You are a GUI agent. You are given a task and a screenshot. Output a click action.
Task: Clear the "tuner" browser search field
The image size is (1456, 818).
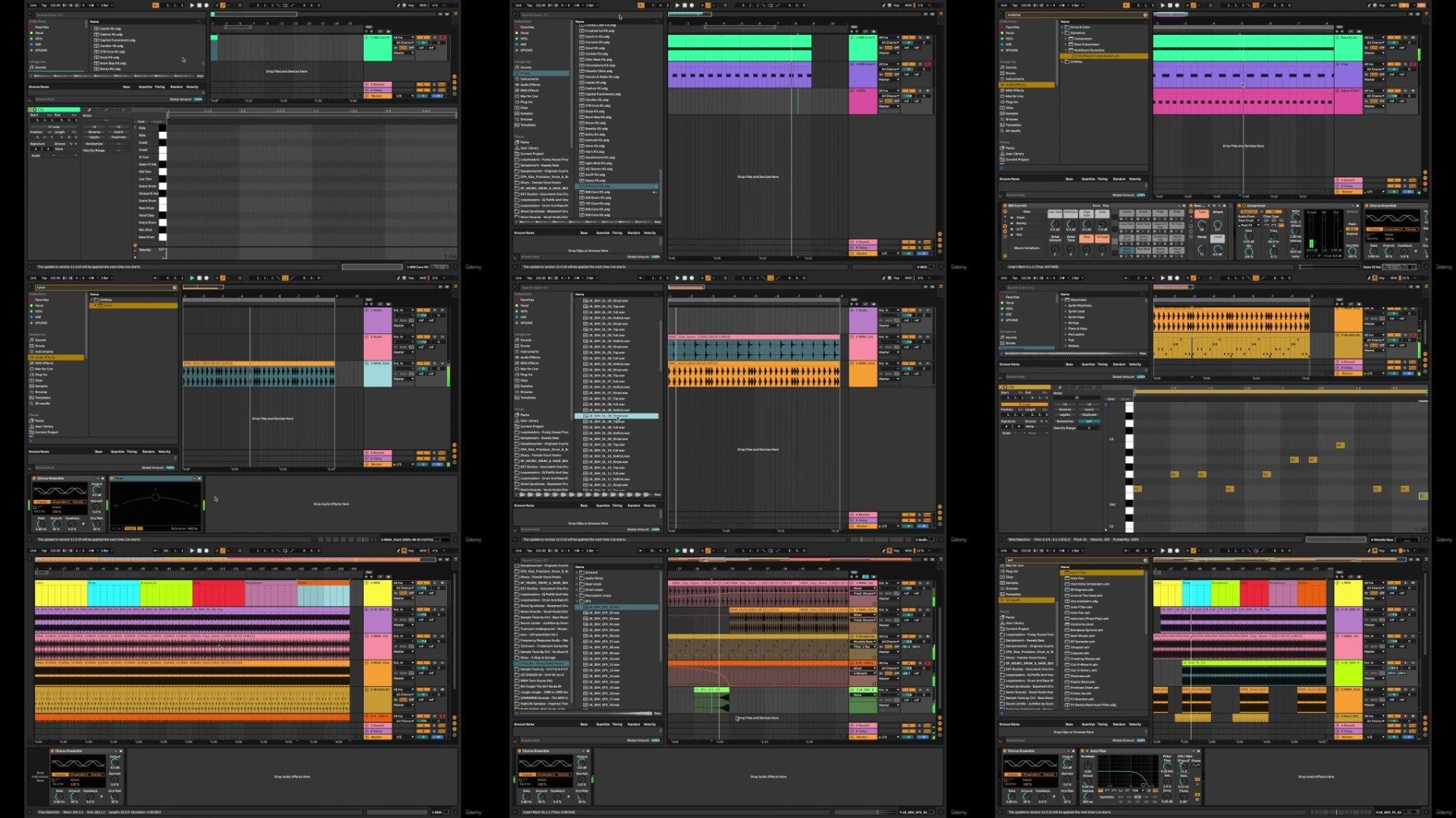click(x=175, y=287)
